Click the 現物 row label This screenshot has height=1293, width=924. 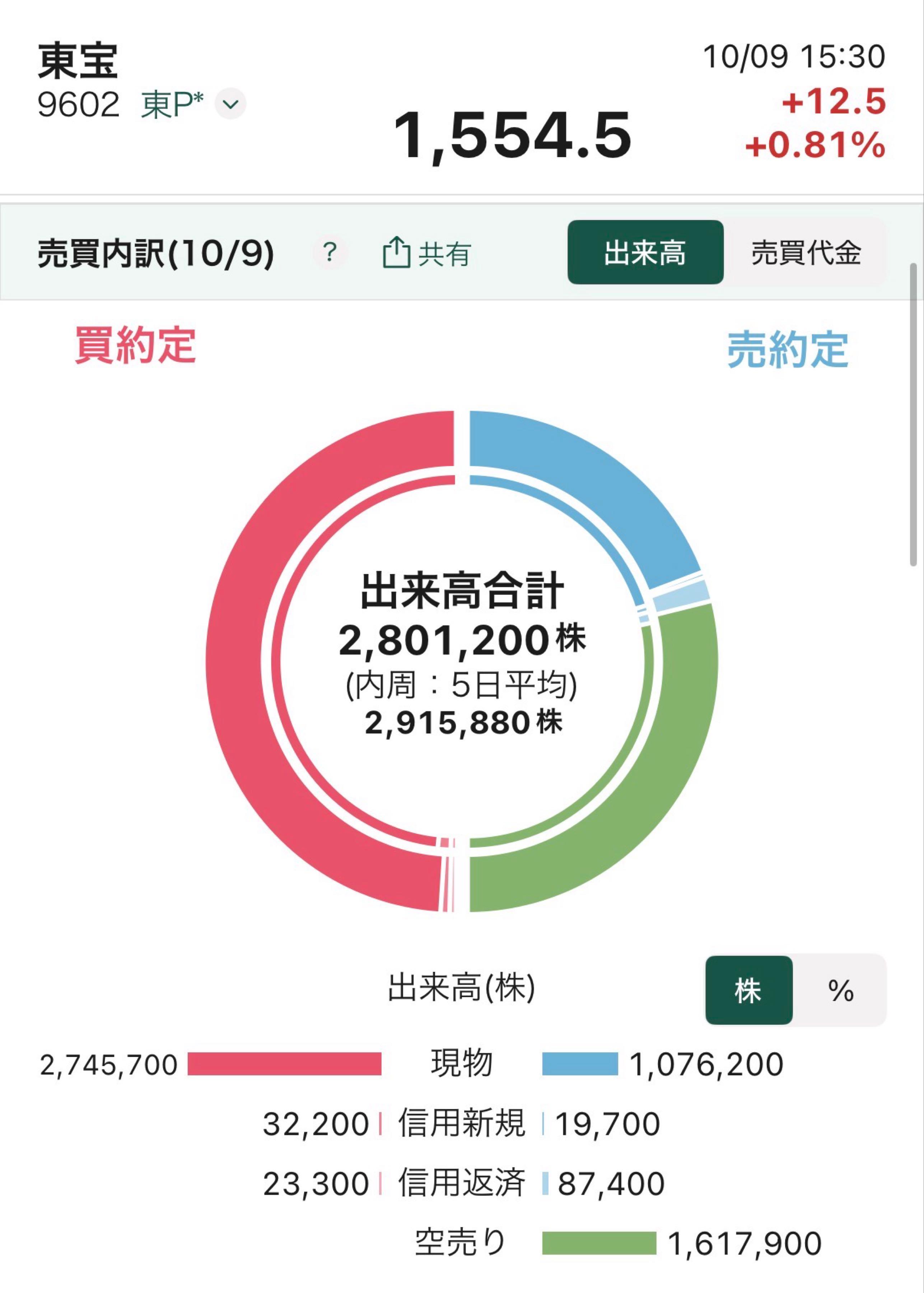(461, 1063)
